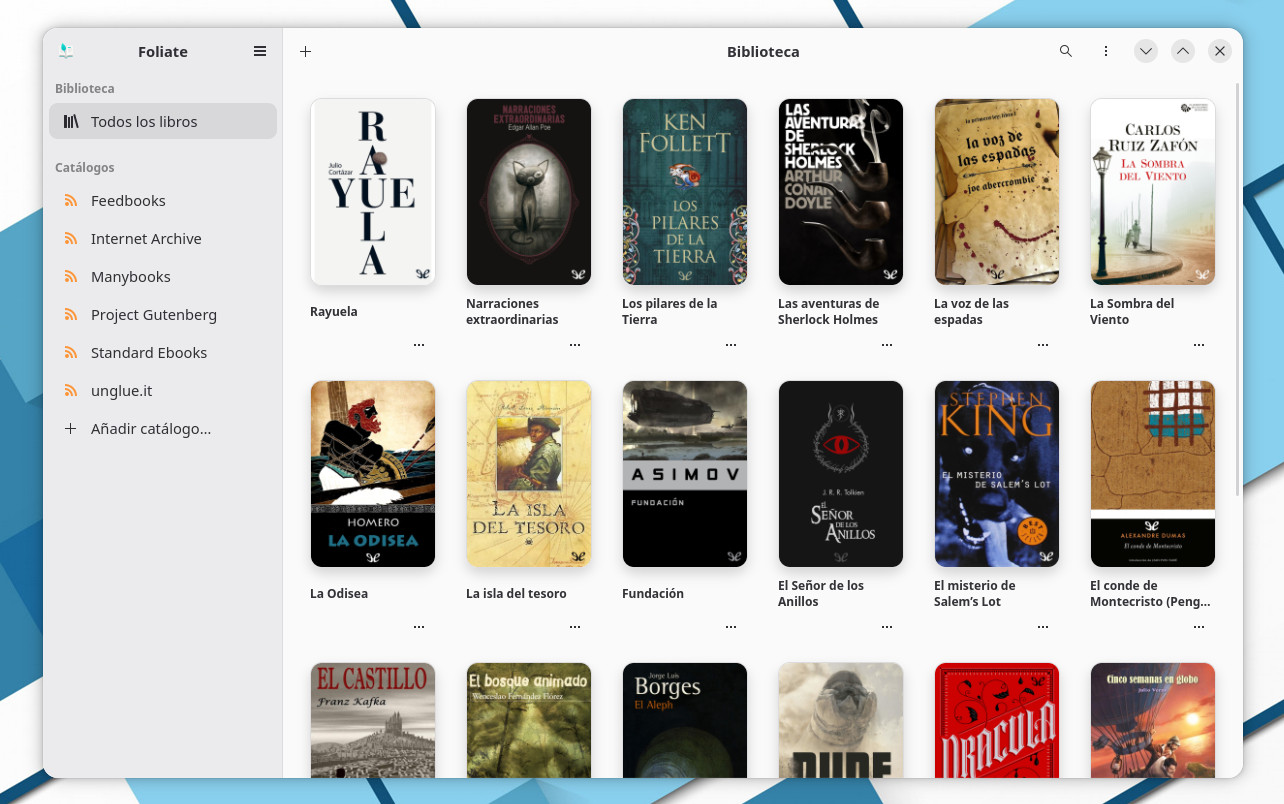Click plus icon beside Añadir catálogo
The image size is (1284, 804).
point(71,428)
